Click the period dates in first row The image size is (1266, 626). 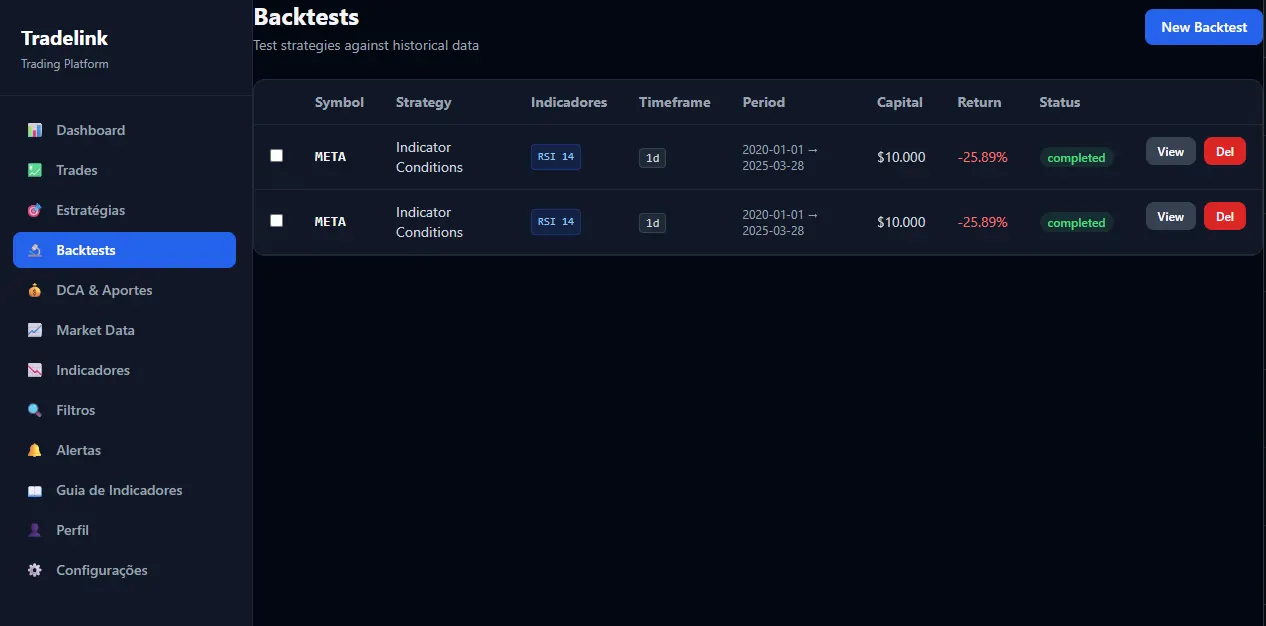[780, 157]
